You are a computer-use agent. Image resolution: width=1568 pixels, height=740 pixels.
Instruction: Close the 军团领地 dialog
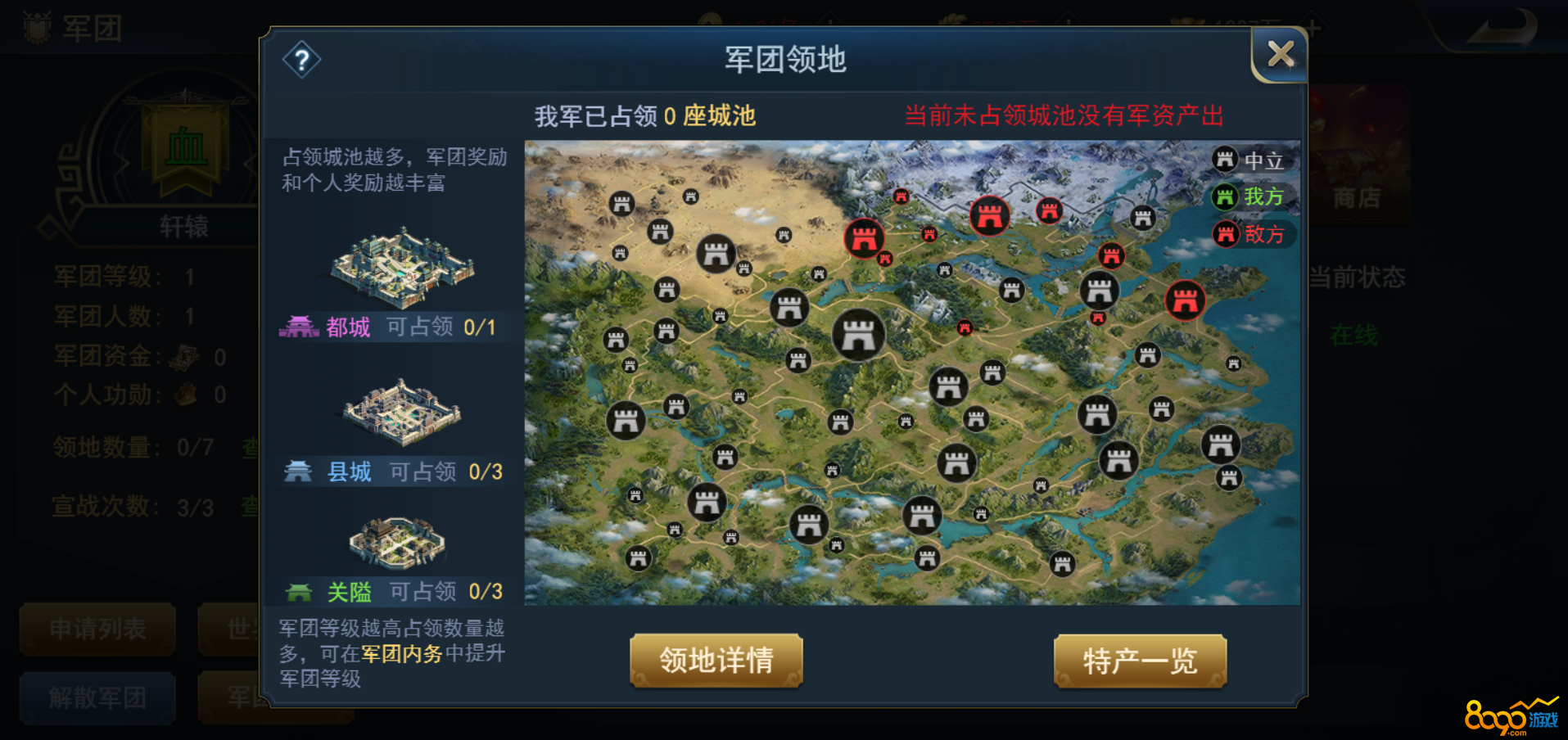[x=1280, y=55]
